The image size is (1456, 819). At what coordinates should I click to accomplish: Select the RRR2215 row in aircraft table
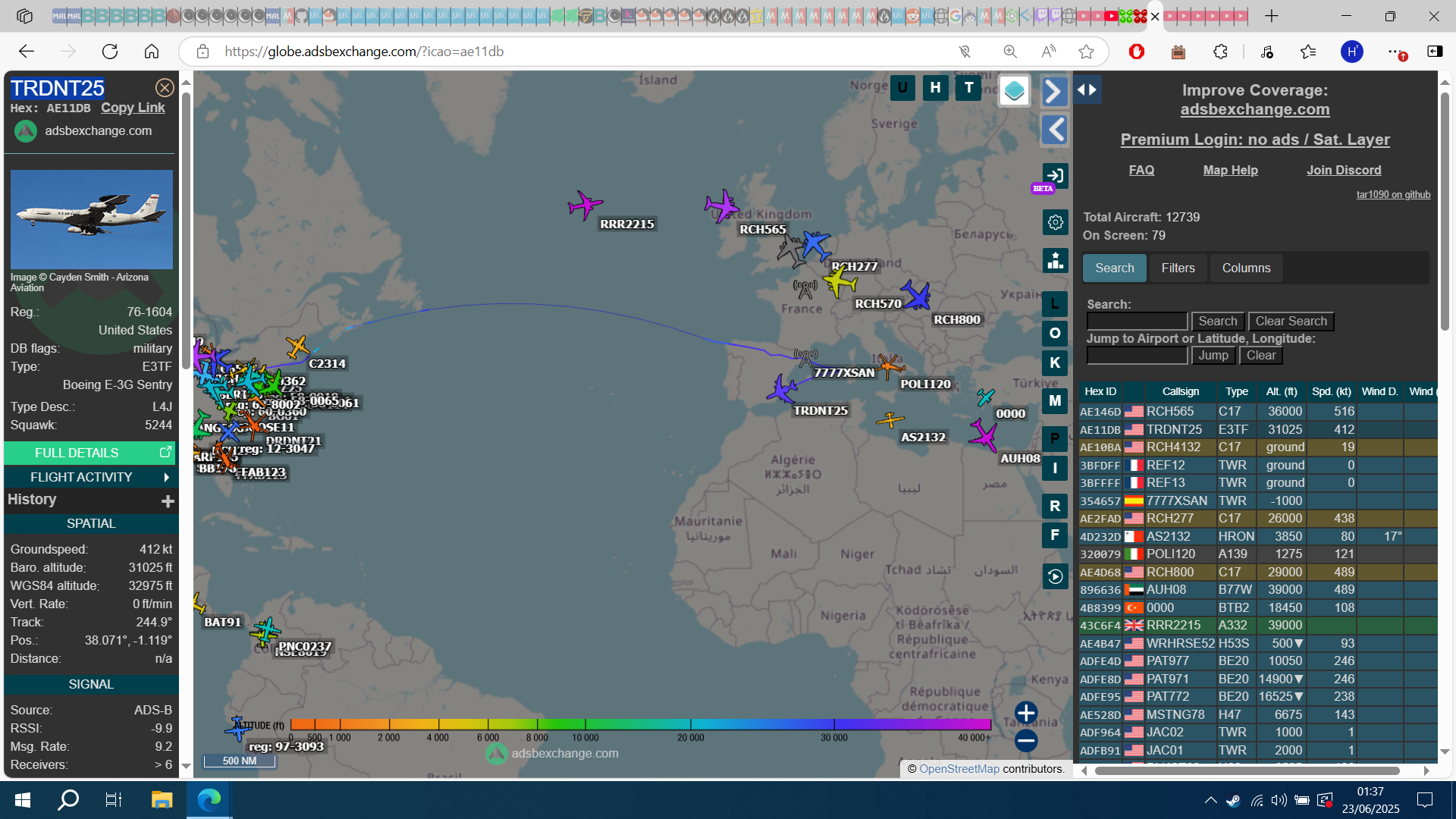pos(1257,626)
